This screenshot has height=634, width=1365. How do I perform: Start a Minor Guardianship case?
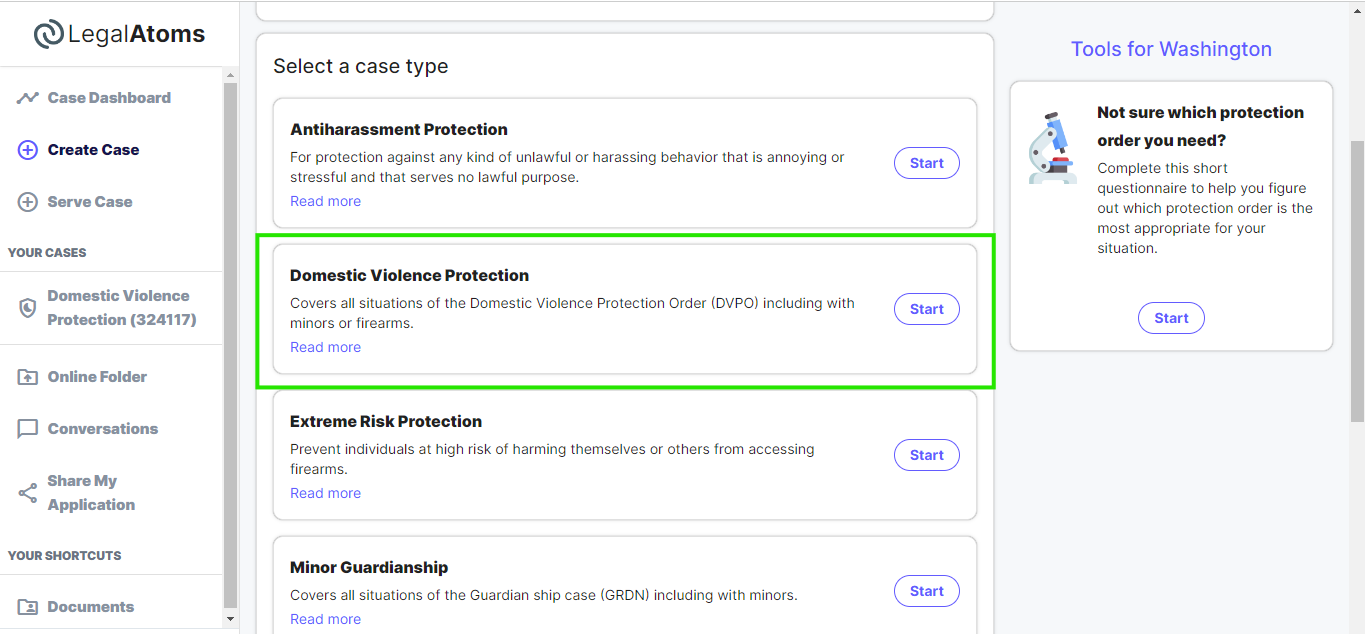(x=926, y=591)
